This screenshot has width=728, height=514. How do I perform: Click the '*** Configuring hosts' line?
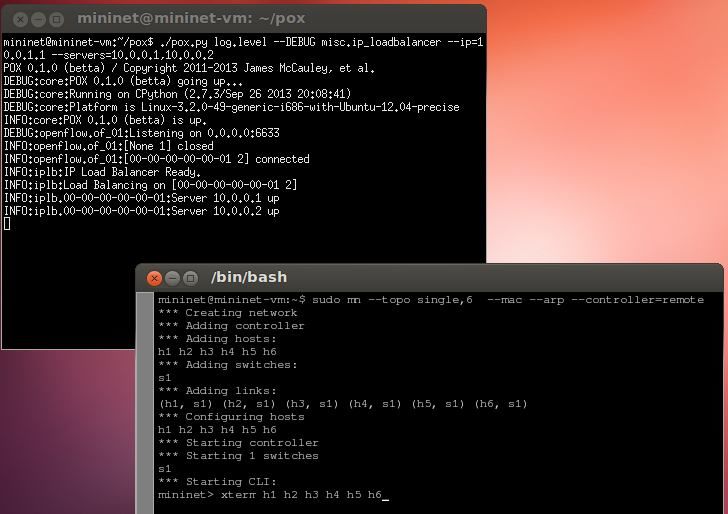pos(231,416)
